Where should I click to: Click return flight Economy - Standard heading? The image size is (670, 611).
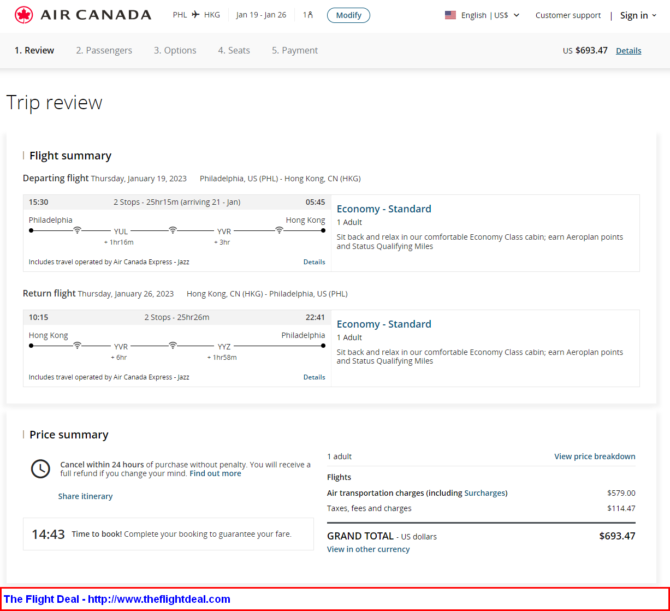click(384, 324)
